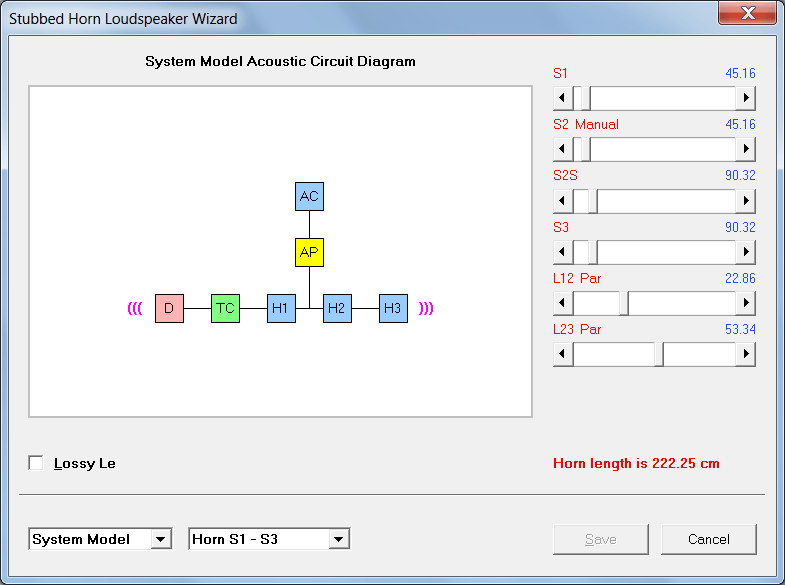Click the Save button
This screenshot has height=585, width=785.
pyautogui.click(x=601, y=539)
